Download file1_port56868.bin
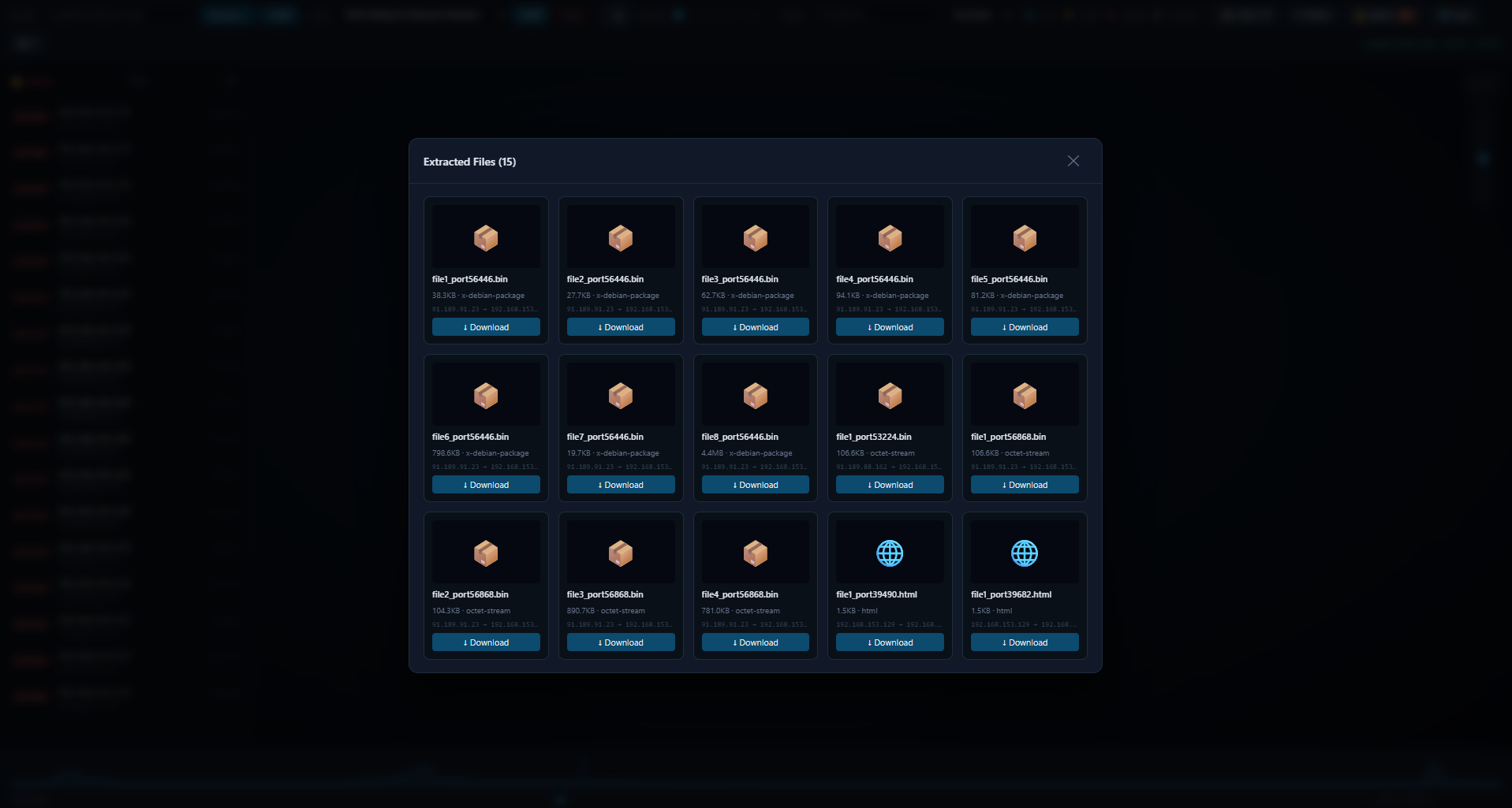1512x808 pixels. pyautogui.click(x=1025, y=485)
